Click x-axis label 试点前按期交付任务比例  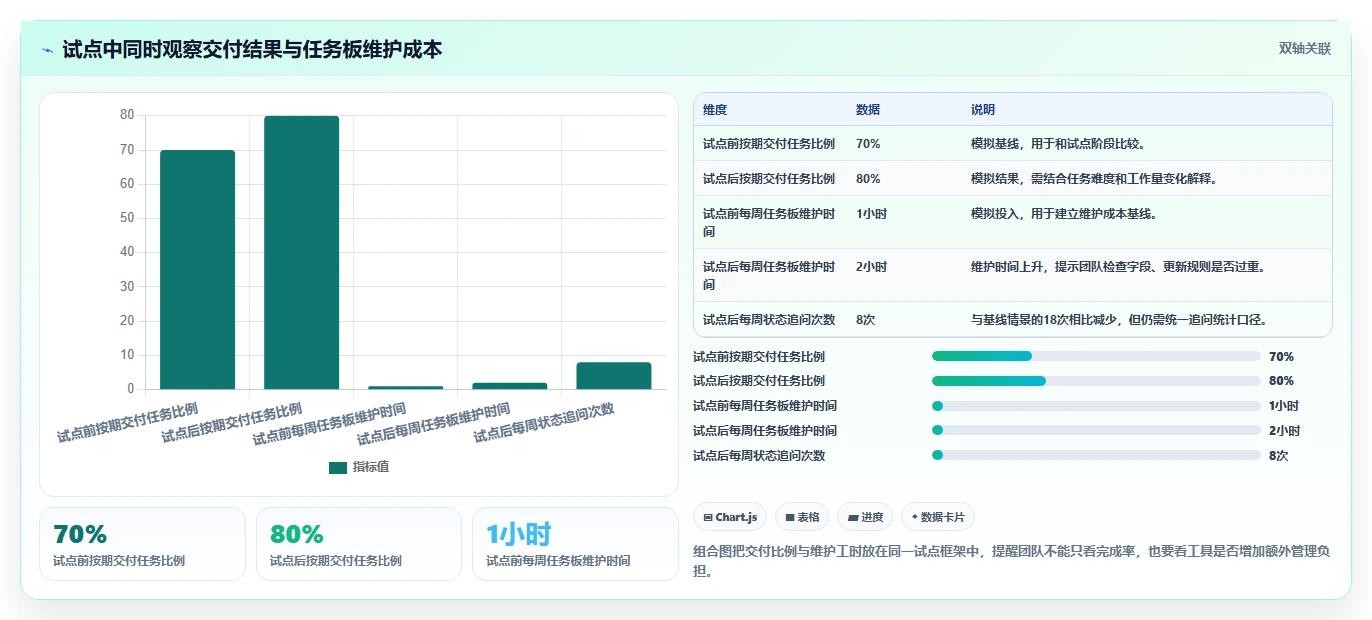point(128,422)
